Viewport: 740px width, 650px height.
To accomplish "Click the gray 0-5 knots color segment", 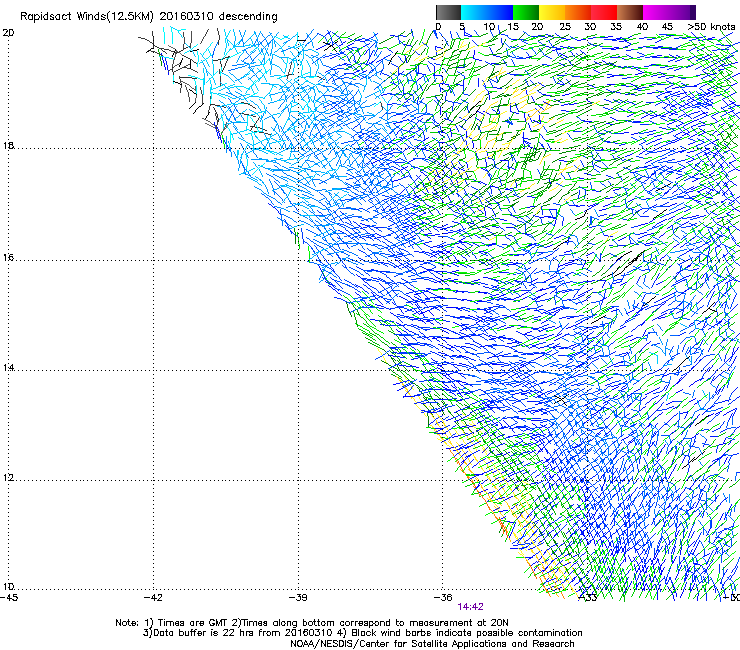I will 449,12.
